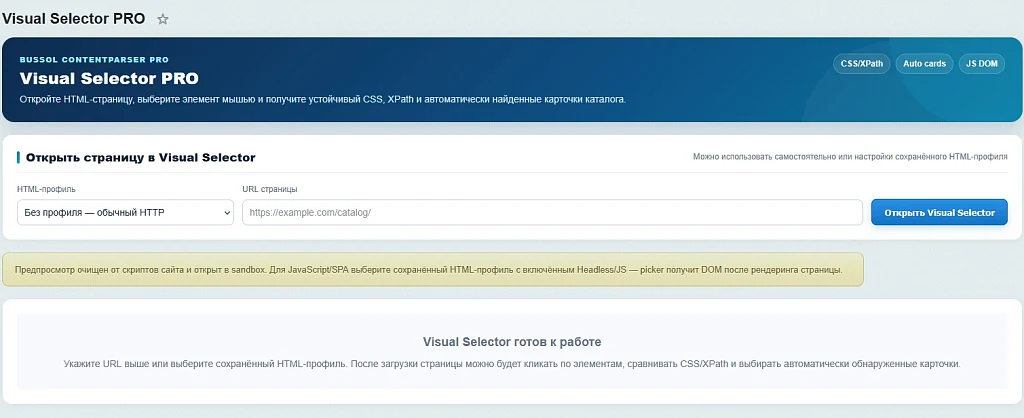The width and height of the screenshot is (1024, 418).
Task: Click the Открыть Visual Selector button
Action: click(x=939, y=212)
